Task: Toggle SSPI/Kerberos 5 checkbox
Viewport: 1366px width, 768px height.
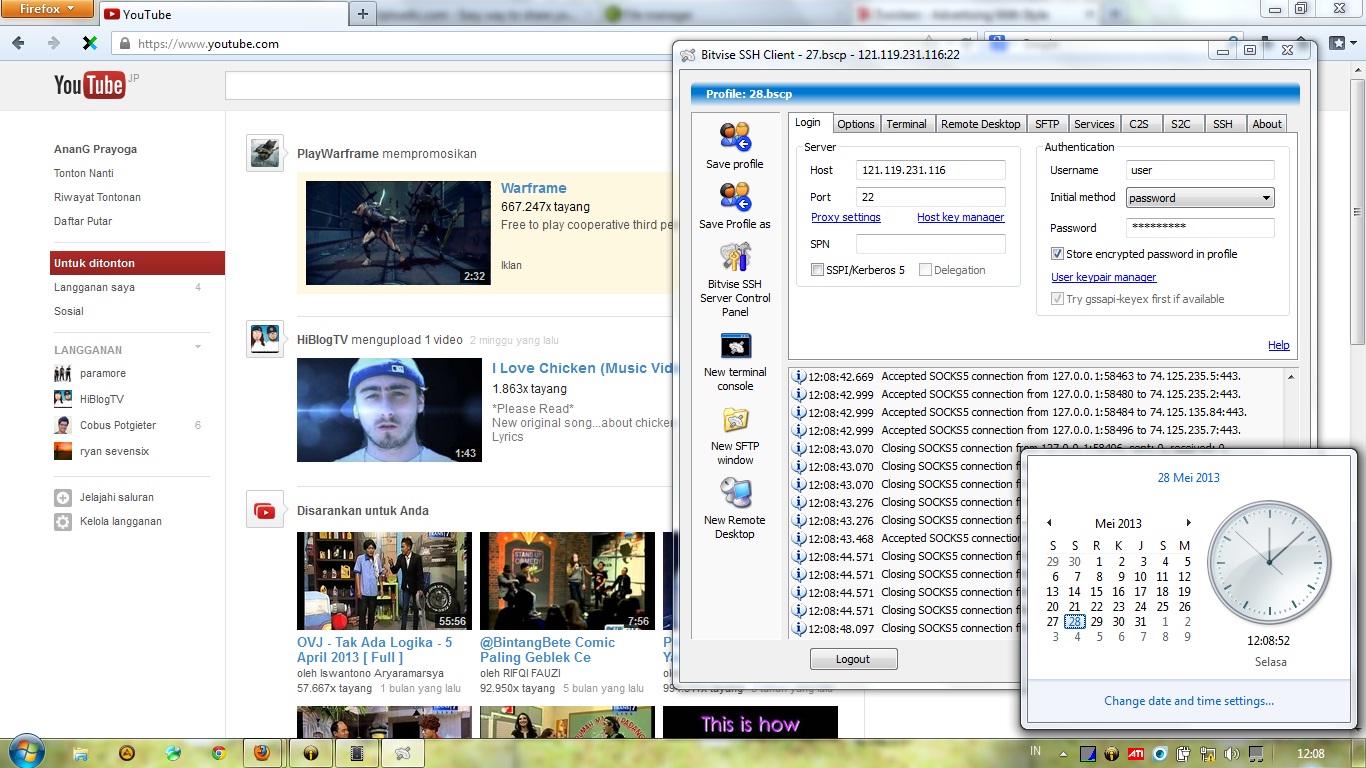Action: (x=817, y=270)
